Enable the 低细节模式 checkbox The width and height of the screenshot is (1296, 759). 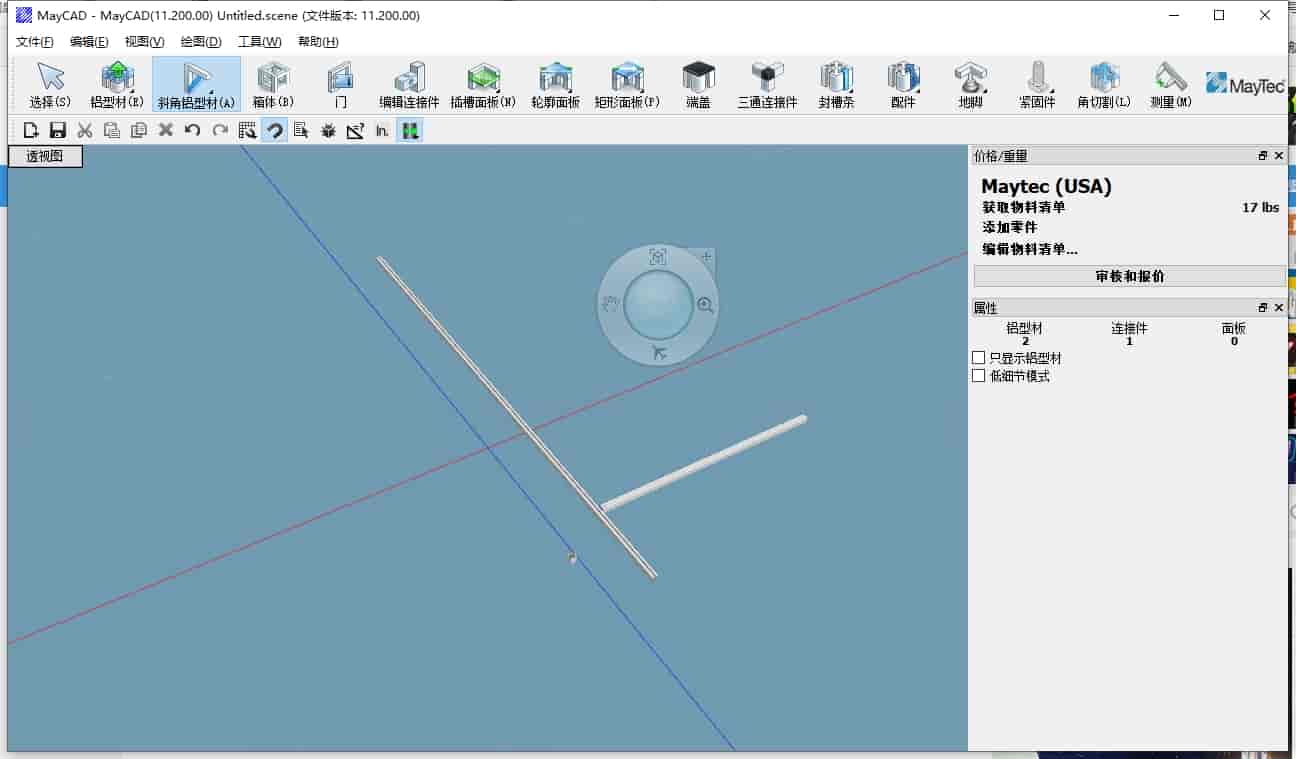coord(979,376)
